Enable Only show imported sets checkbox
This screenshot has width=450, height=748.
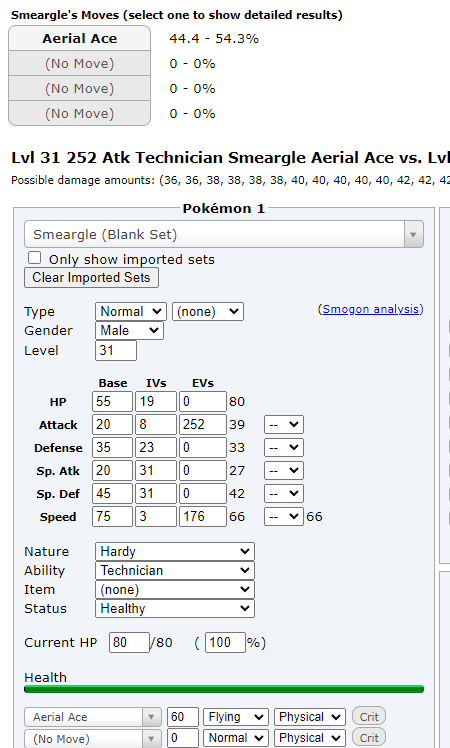click(x=34, y=258)
